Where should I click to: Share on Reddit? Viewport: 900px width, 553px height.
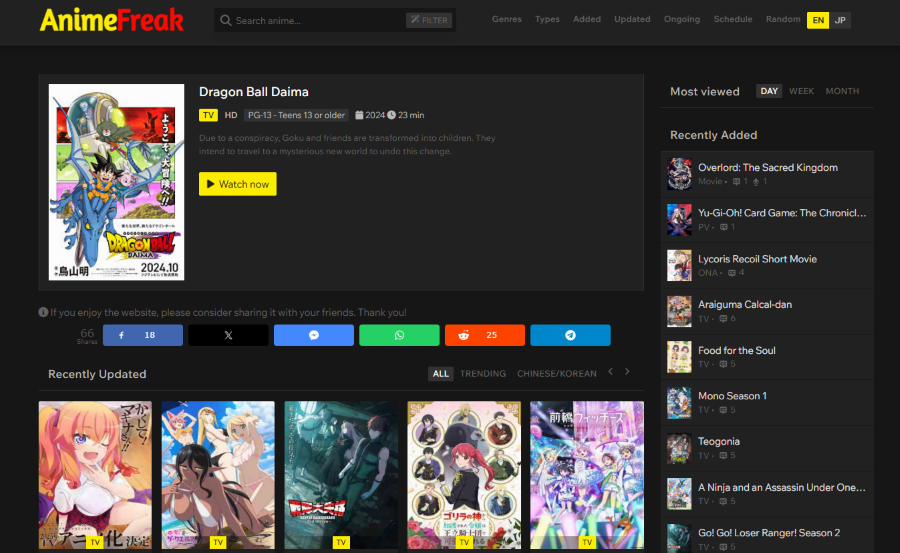click(485, 335)
